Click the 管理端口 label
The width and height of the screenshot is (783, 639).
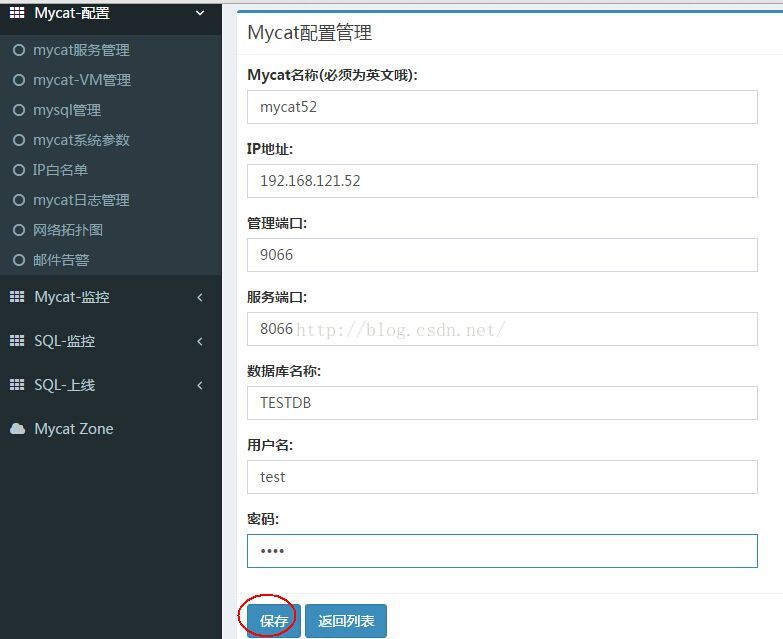coord(277,223)
